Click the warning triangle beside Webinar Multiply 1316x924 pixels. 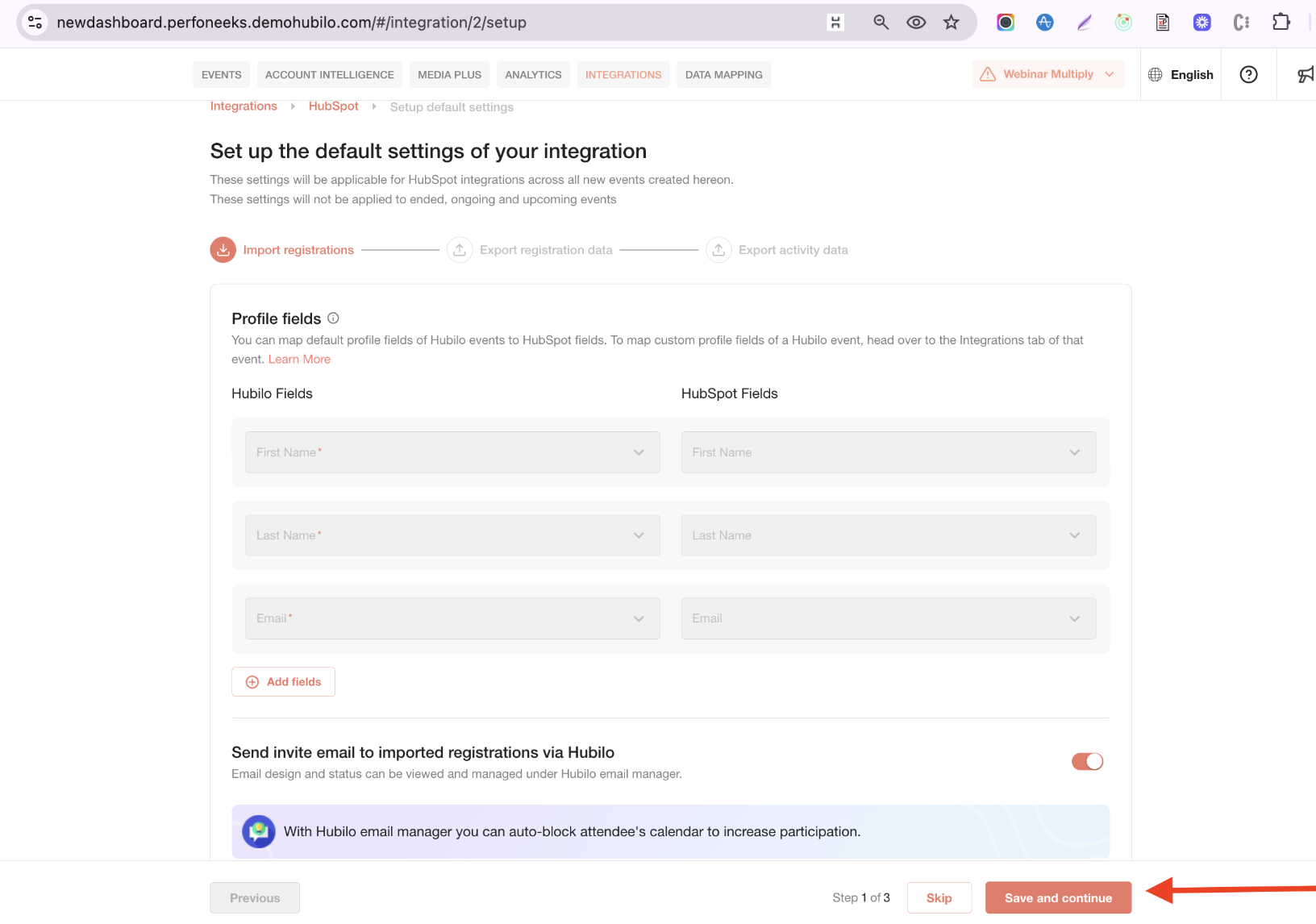pyautogui.click(x=988, y=74)
